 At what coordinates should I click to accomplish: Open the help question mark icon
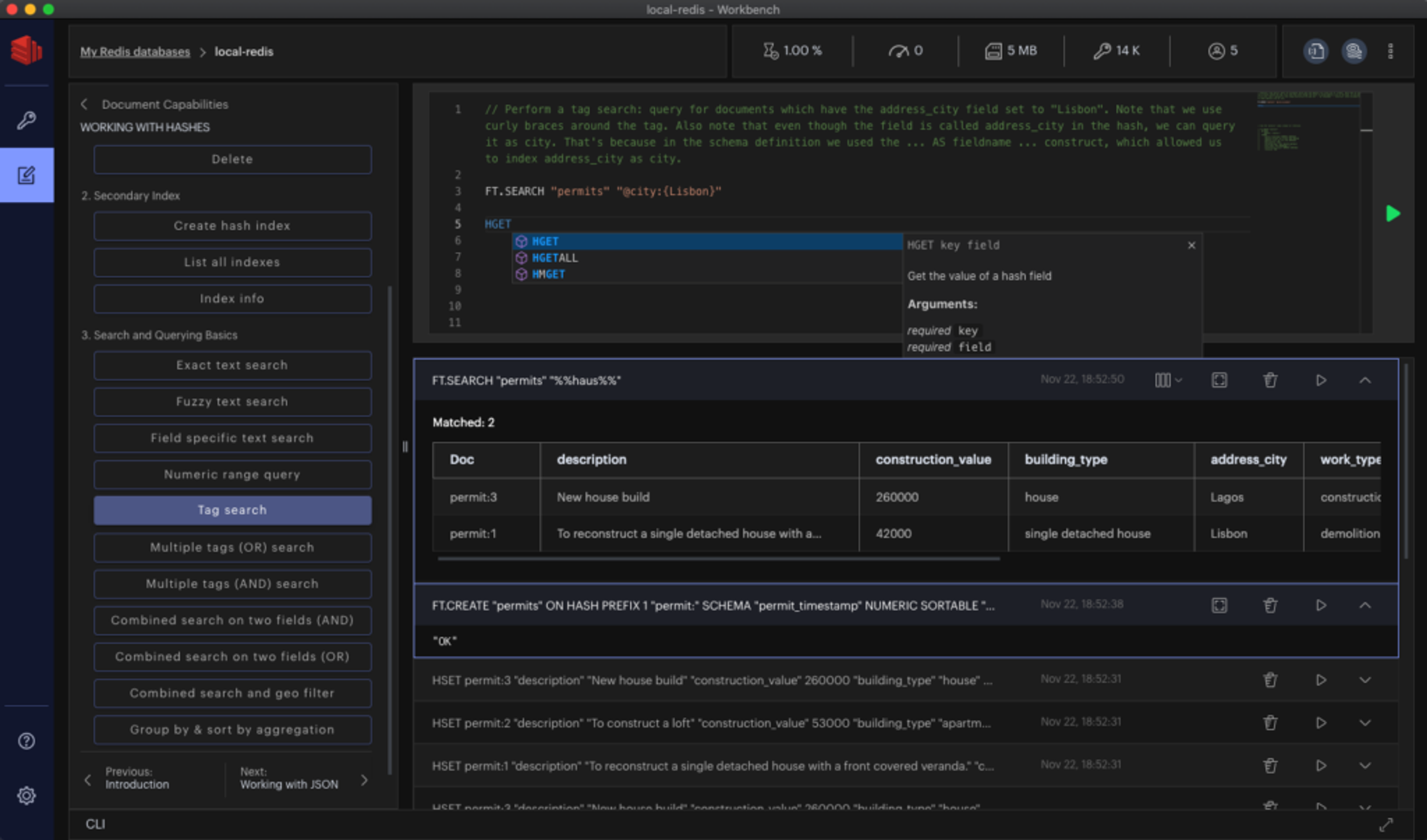[x=26, y=741]
